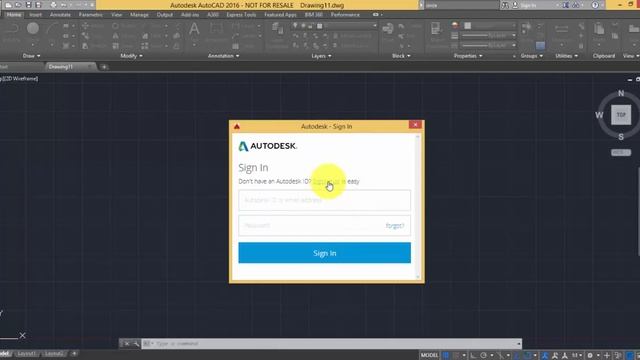The image size is (640, 360).
Task: Click the Group icon in Groups panel
Action: [527, 27]
